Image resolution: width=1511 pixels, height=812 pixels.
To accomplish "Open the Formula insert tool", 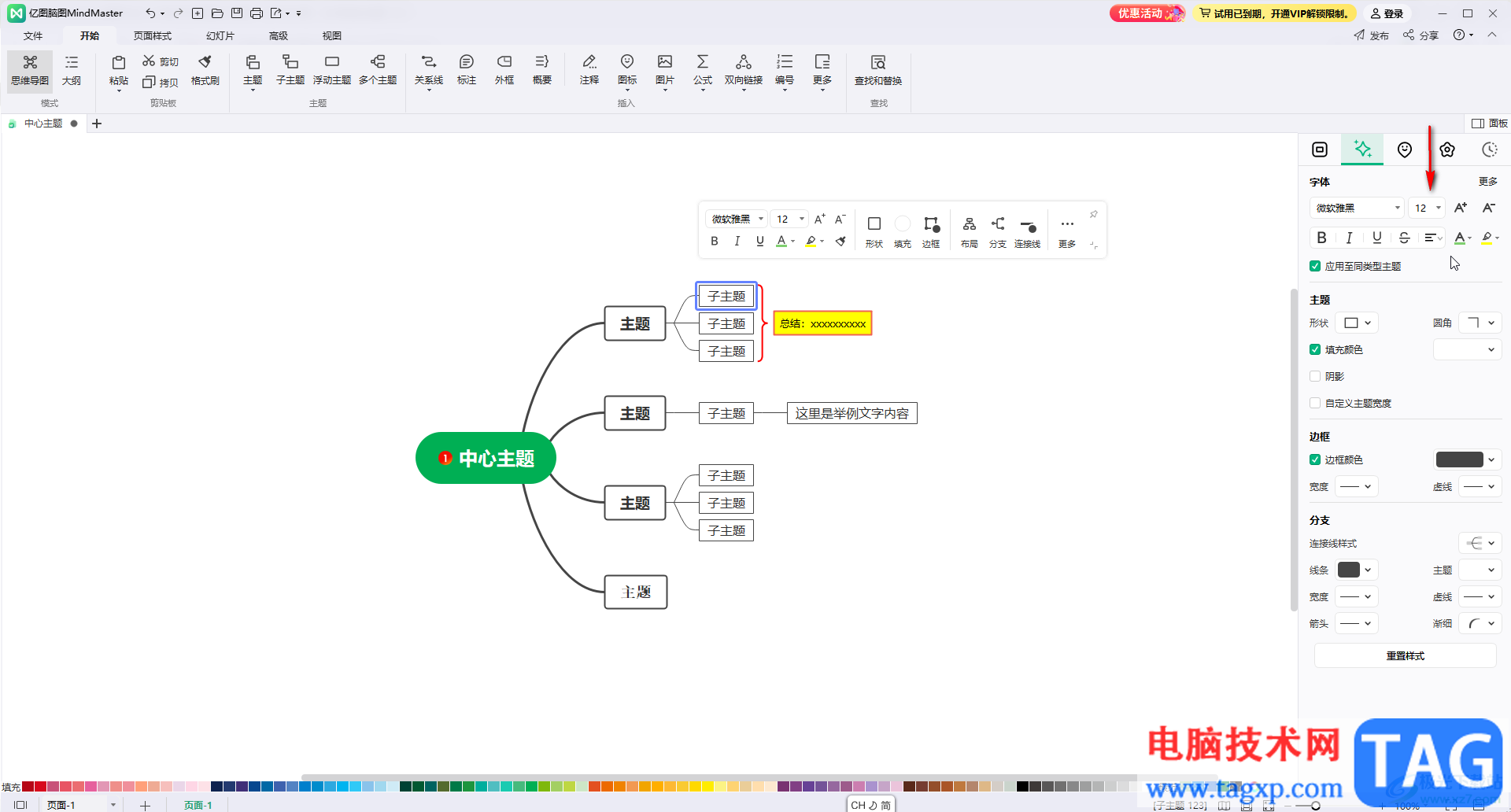I will (x=703, y=71).
